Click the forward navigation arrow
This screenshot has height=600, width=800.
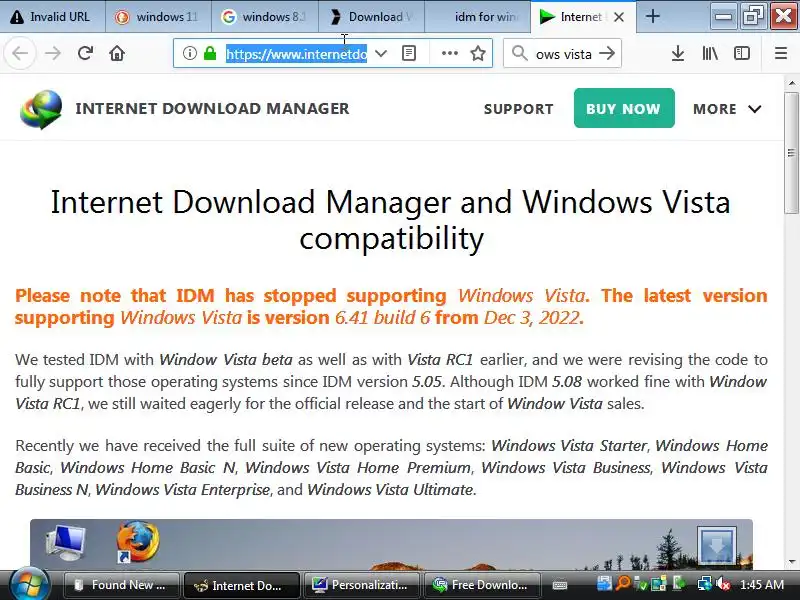(53, 54)
